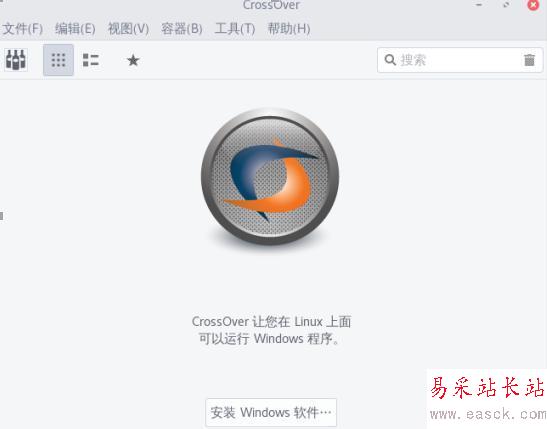Show favorites star filter
Viewport: 547px width, 429px height.
tap(133, 60)
